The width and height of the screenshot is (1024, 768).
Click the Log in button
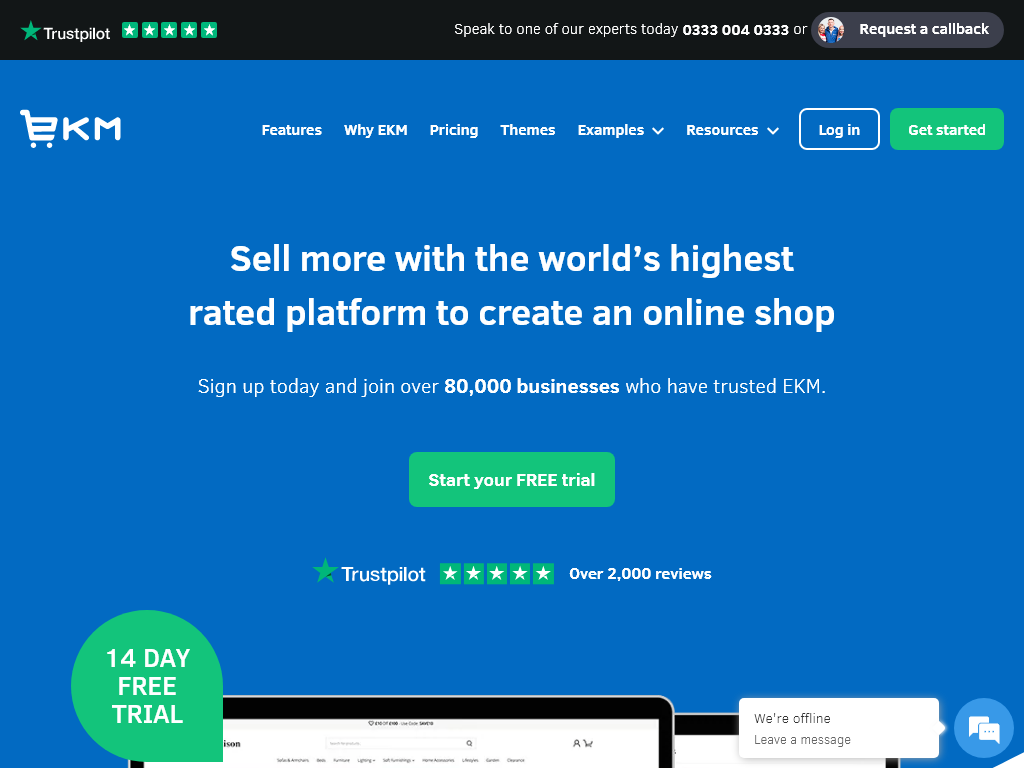(839, 129)
